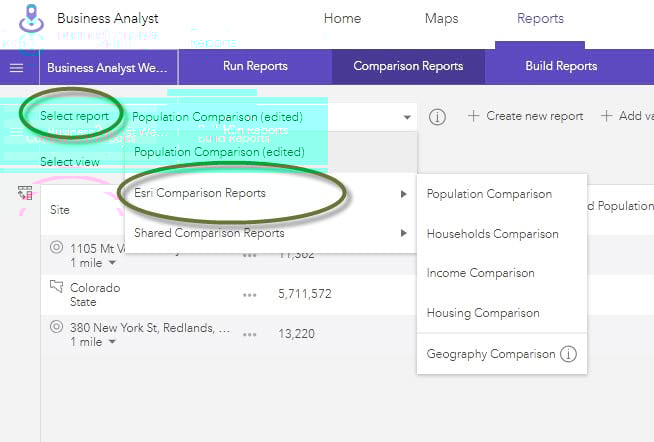The height and width of the screenshot is (442, 654).
Task: Open the Select report dropdown arrow
Action: click(x=407, y=117)
